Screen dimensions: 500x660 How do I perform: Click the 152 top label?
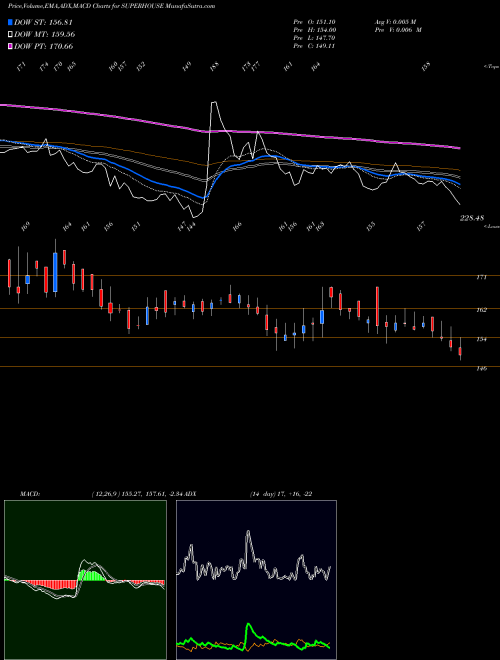[x=141, y=66]
